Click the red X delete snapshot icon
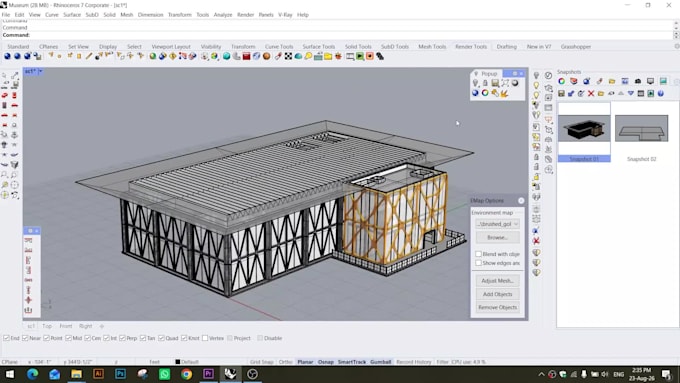 pos(591,93)
